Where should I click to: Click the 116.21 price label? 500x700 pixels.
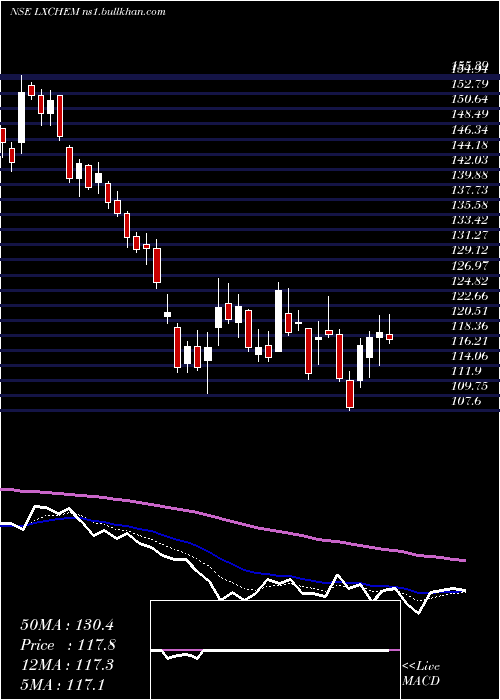point(470,342)
